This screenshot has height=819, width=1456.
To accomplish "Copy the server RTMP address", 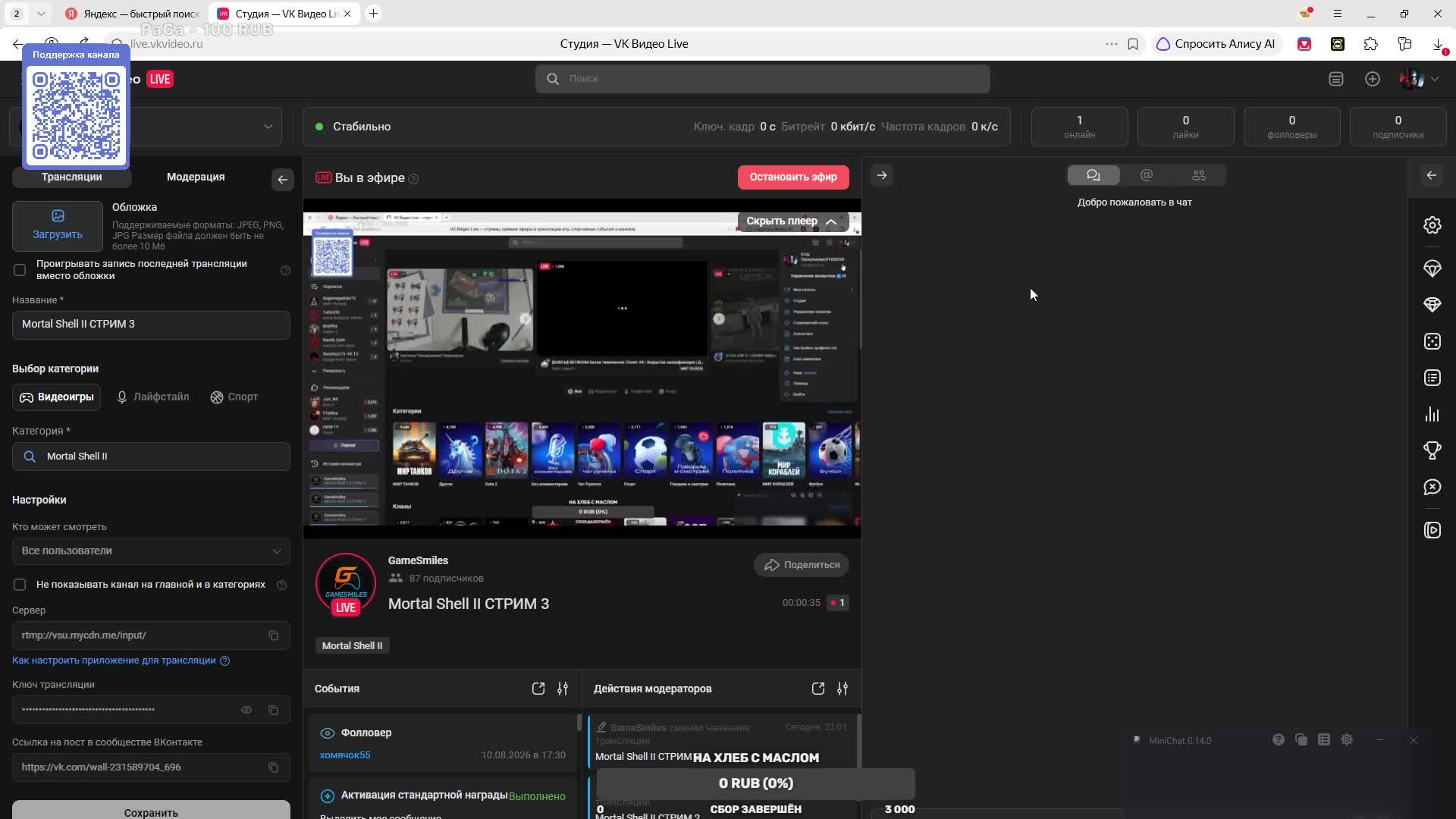I will coord(273,635).
